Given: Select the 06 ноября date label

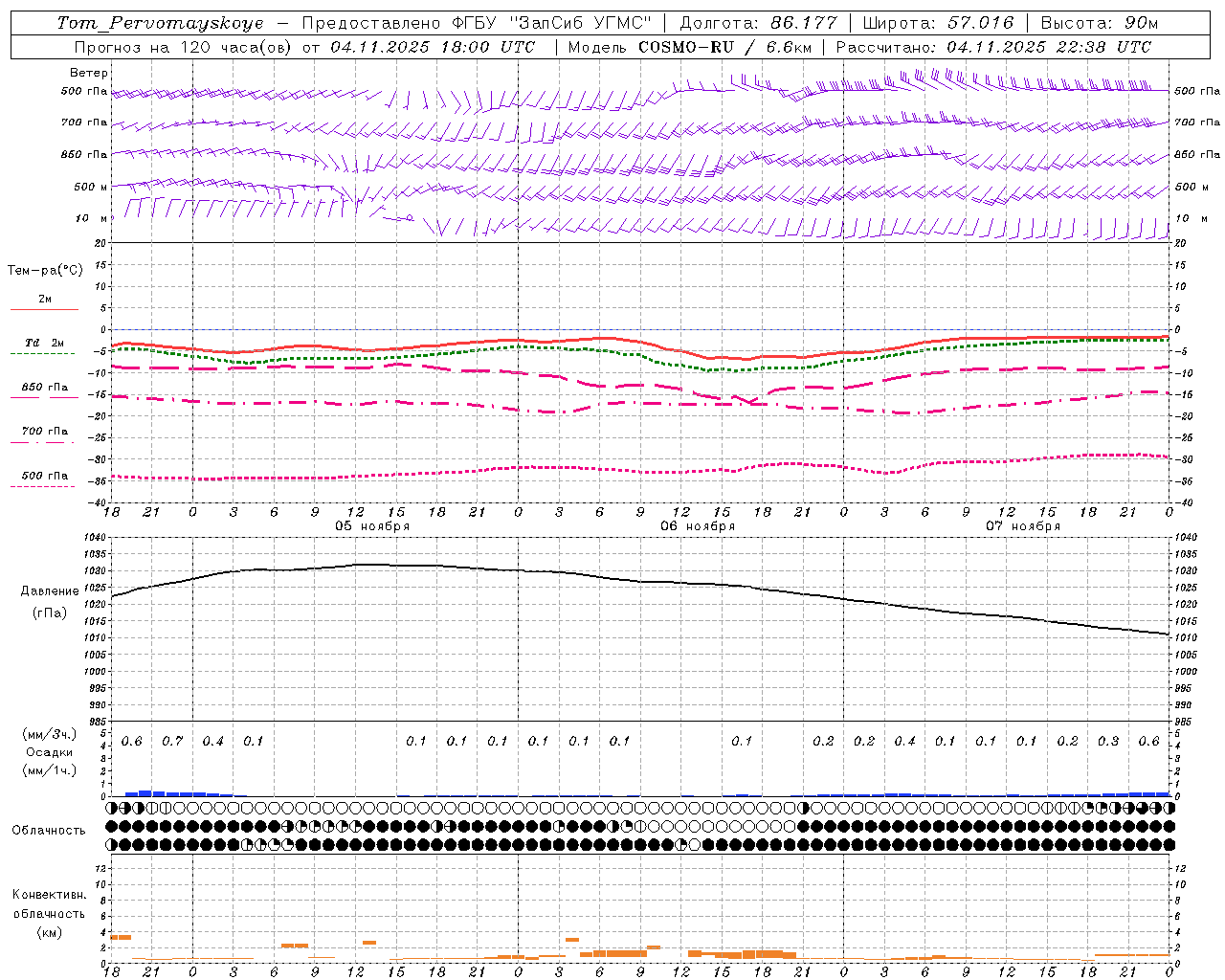Looking at the screenshot, I should pos(698,526).
